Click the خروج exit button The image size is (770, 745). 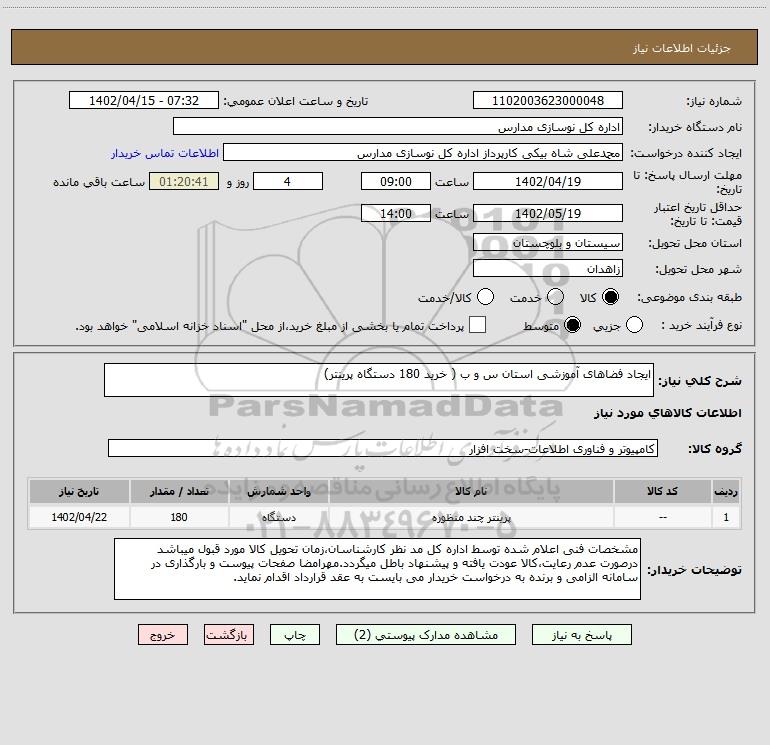click(x=163, y=635)
